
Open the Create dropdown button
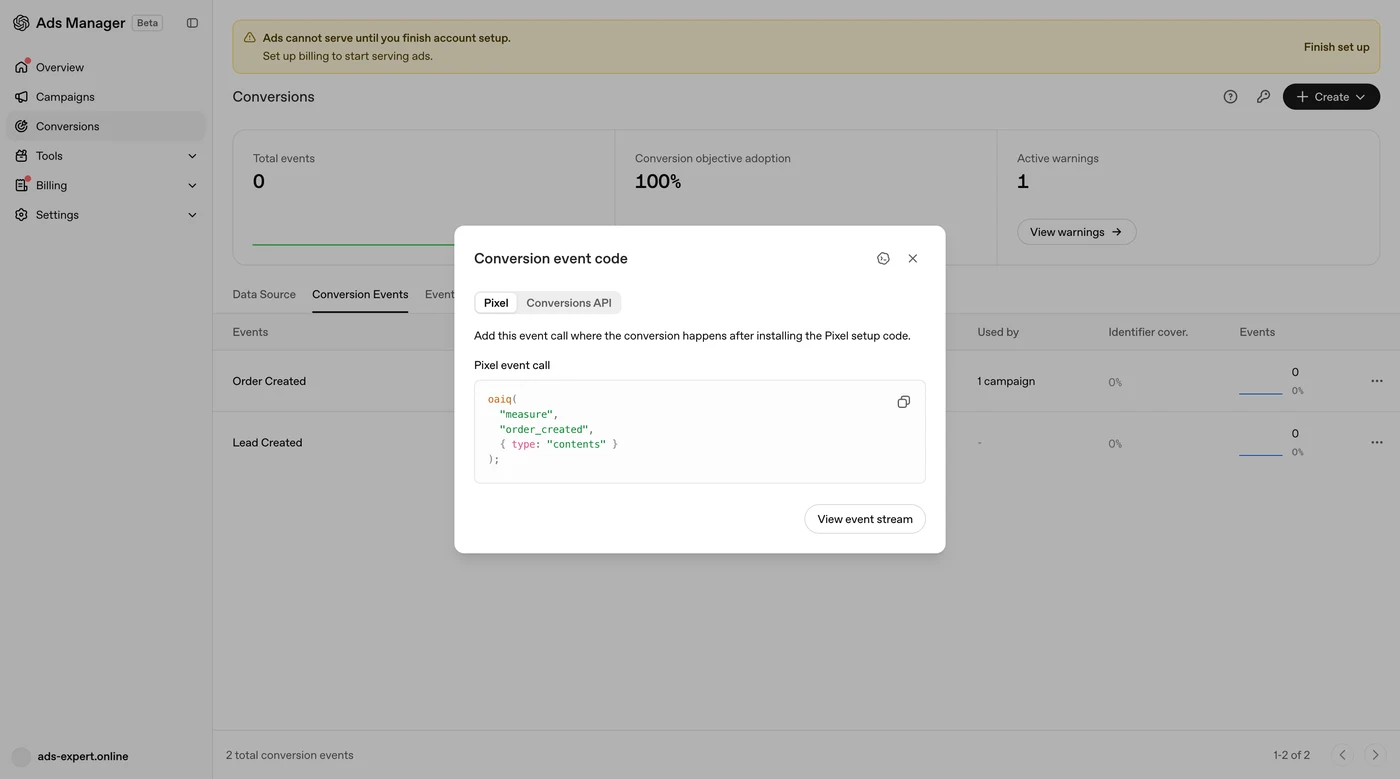(1331, 97)
